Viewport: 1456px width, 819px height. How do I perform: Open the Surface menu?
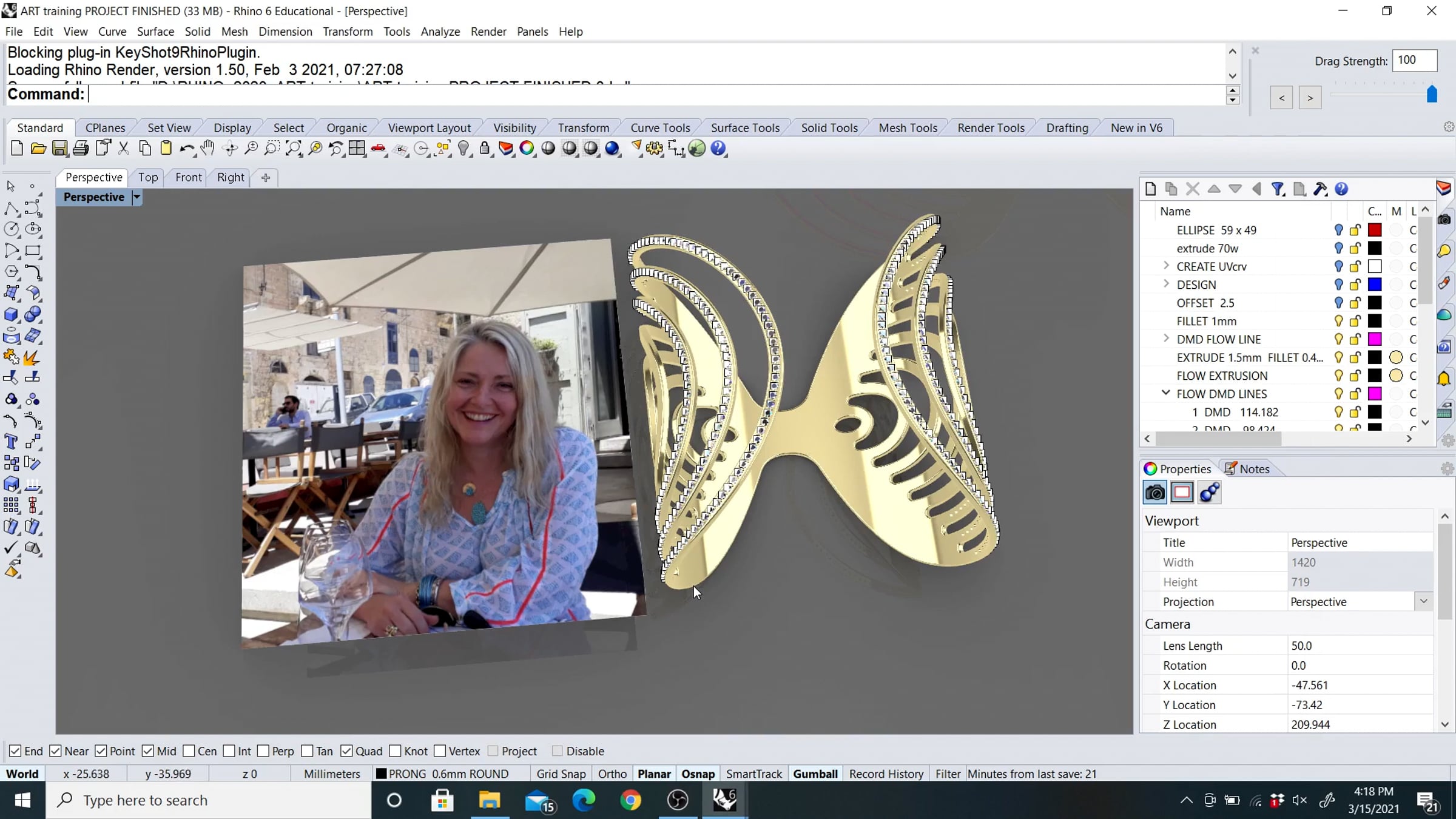click(x=155, y=32)
